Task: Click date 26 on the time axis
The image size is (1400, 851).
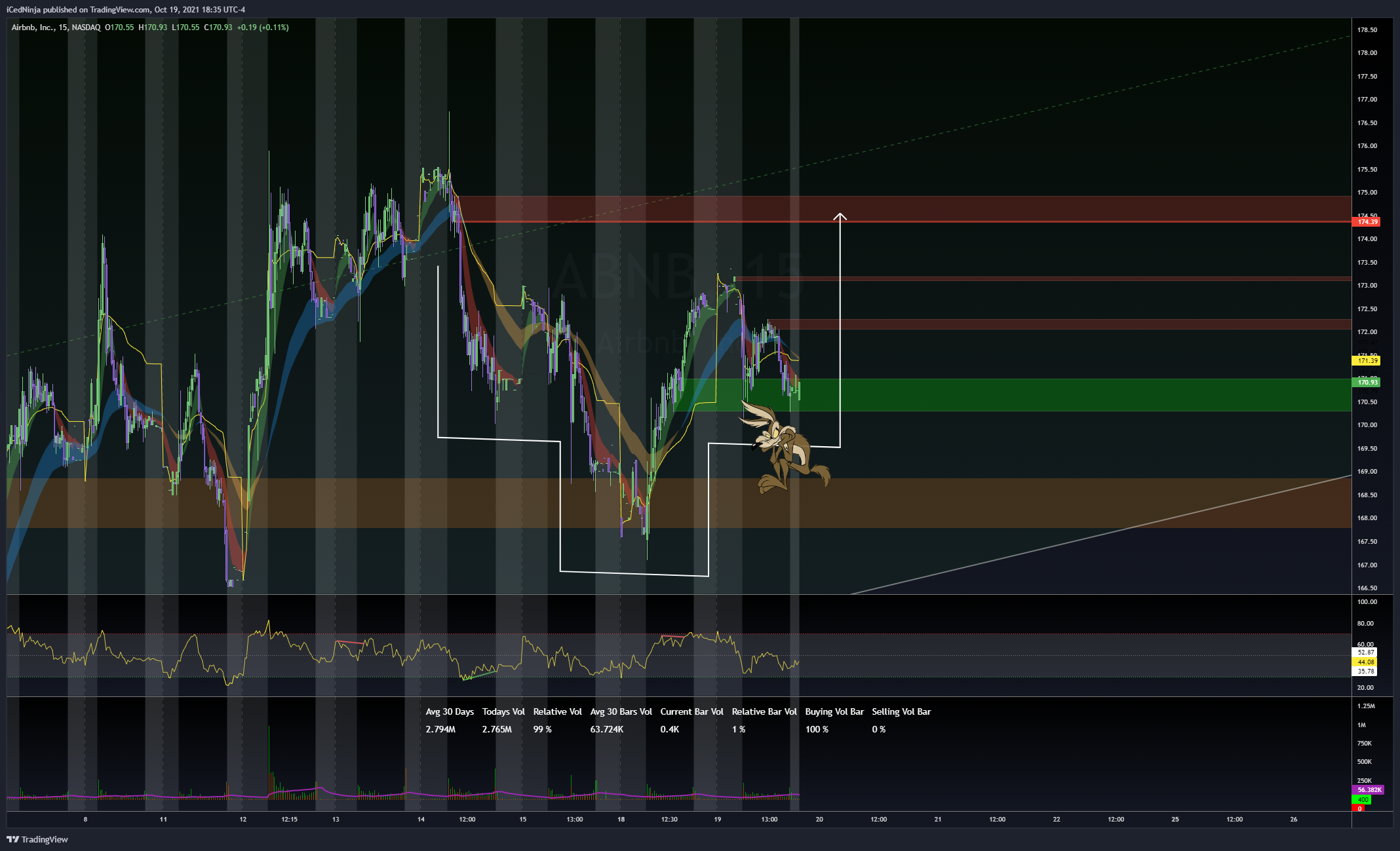Action: [1294, 820]
